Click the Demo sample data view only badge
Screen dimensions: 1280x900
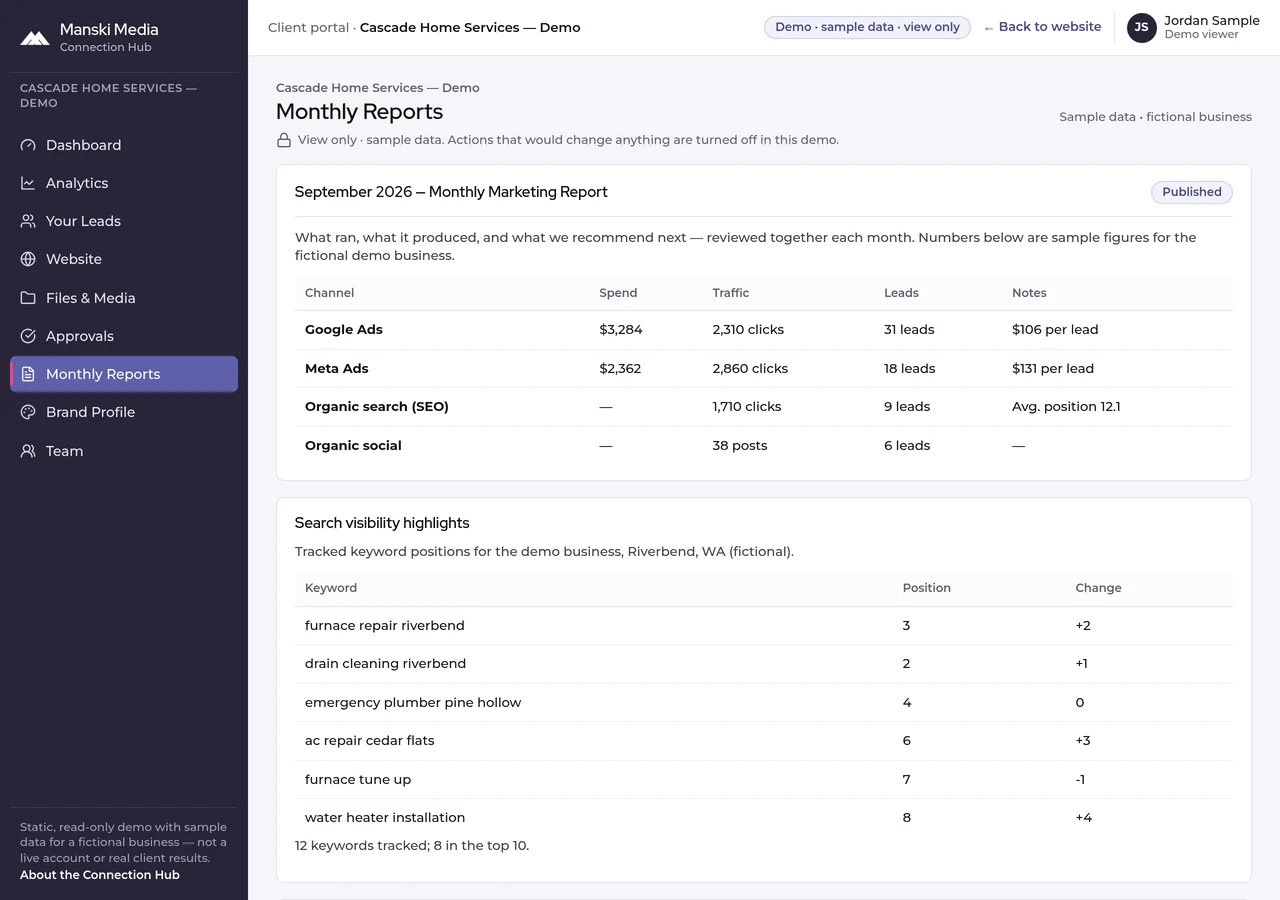867,27
